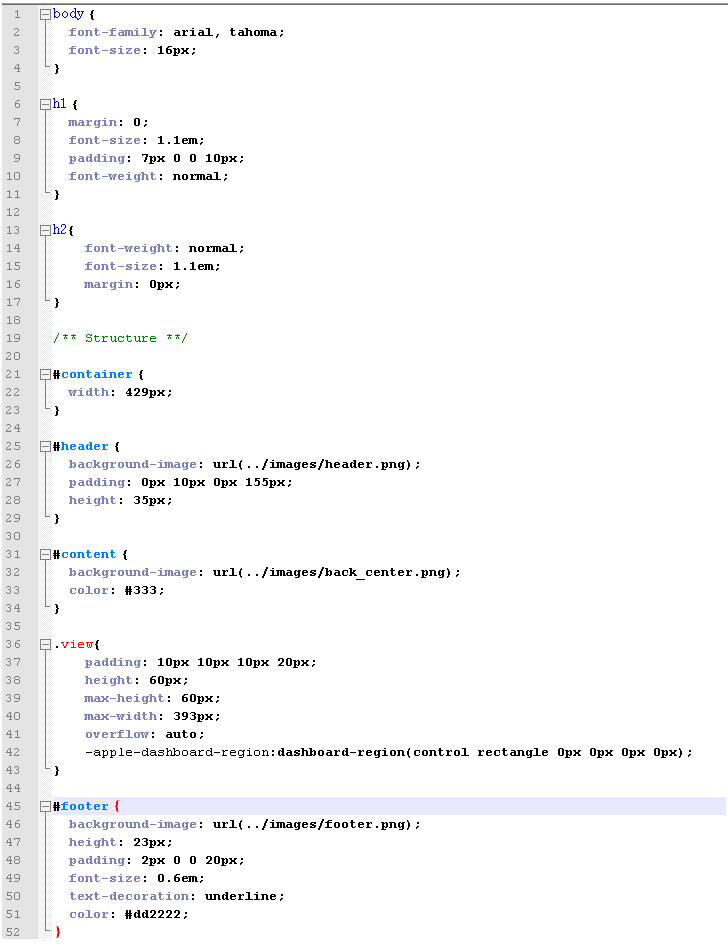Screen dimensions: 728x946
Task: Click 'url(../images/back_center.png);' value
Action: [x=337, y=573]
